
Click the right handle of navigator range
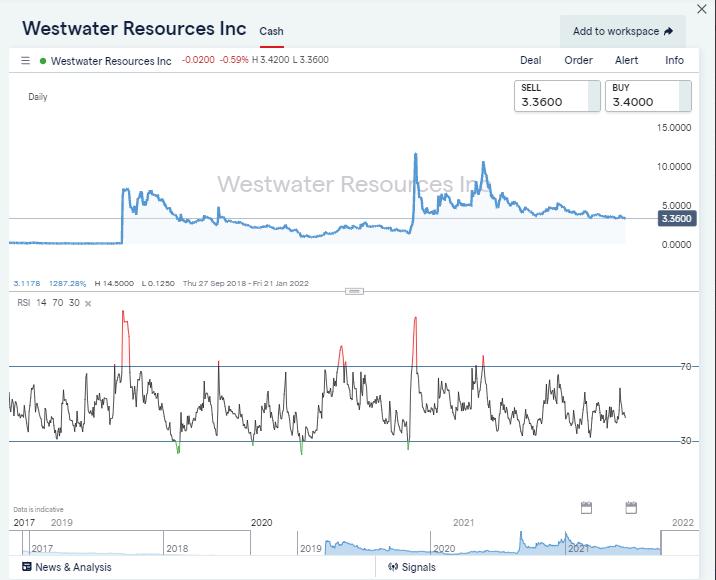661,543
